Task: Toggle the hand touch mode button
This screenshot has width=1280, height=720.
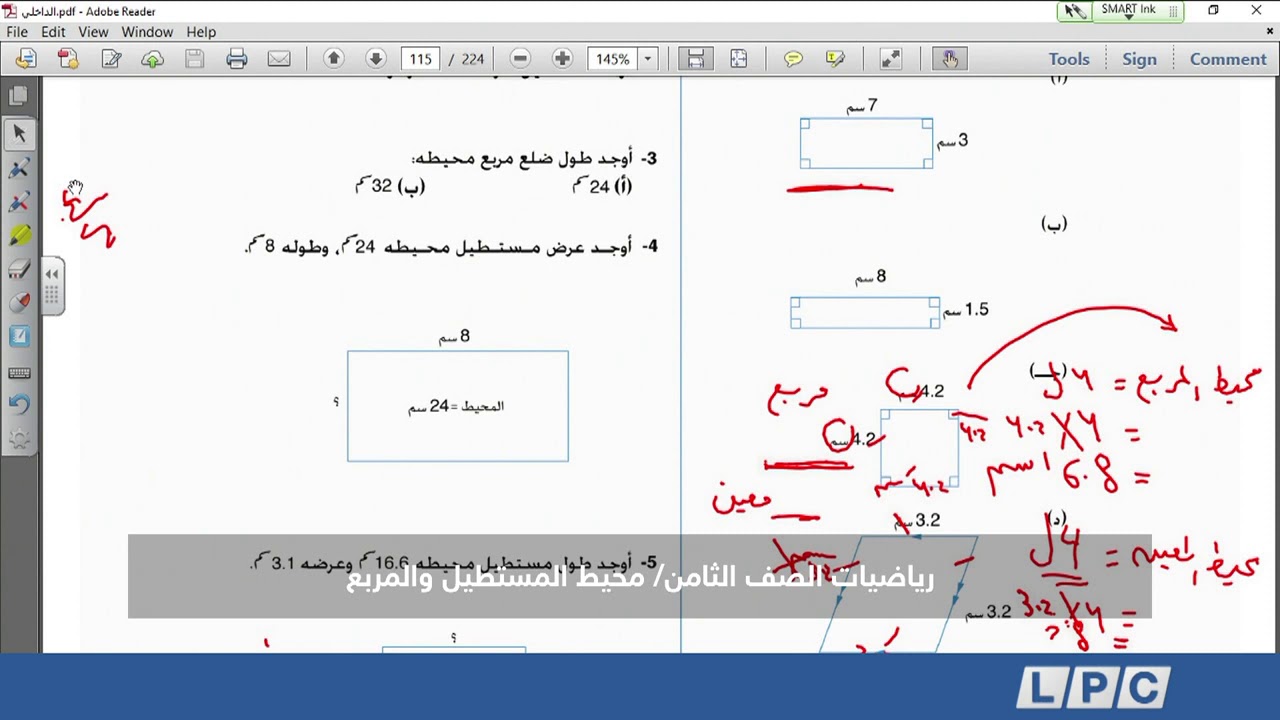Action: point(949,59)
